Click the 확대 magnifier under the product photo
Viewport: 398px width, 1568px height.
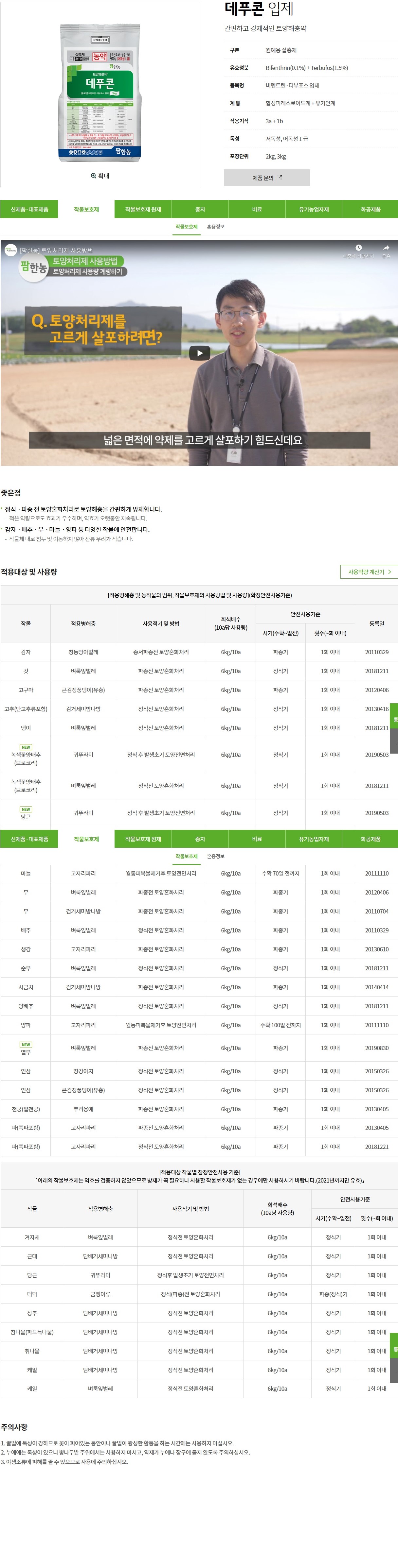tap(100, 176)
